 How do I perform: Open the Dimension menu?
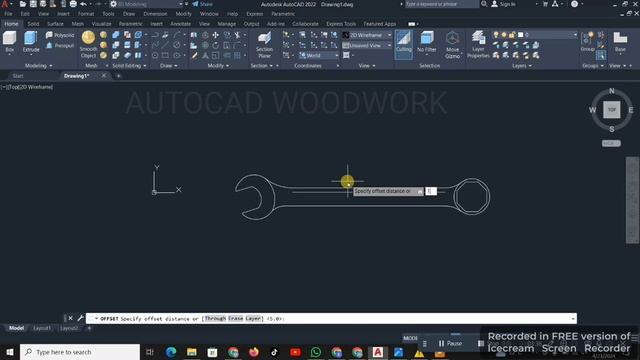tap(155, 14)
